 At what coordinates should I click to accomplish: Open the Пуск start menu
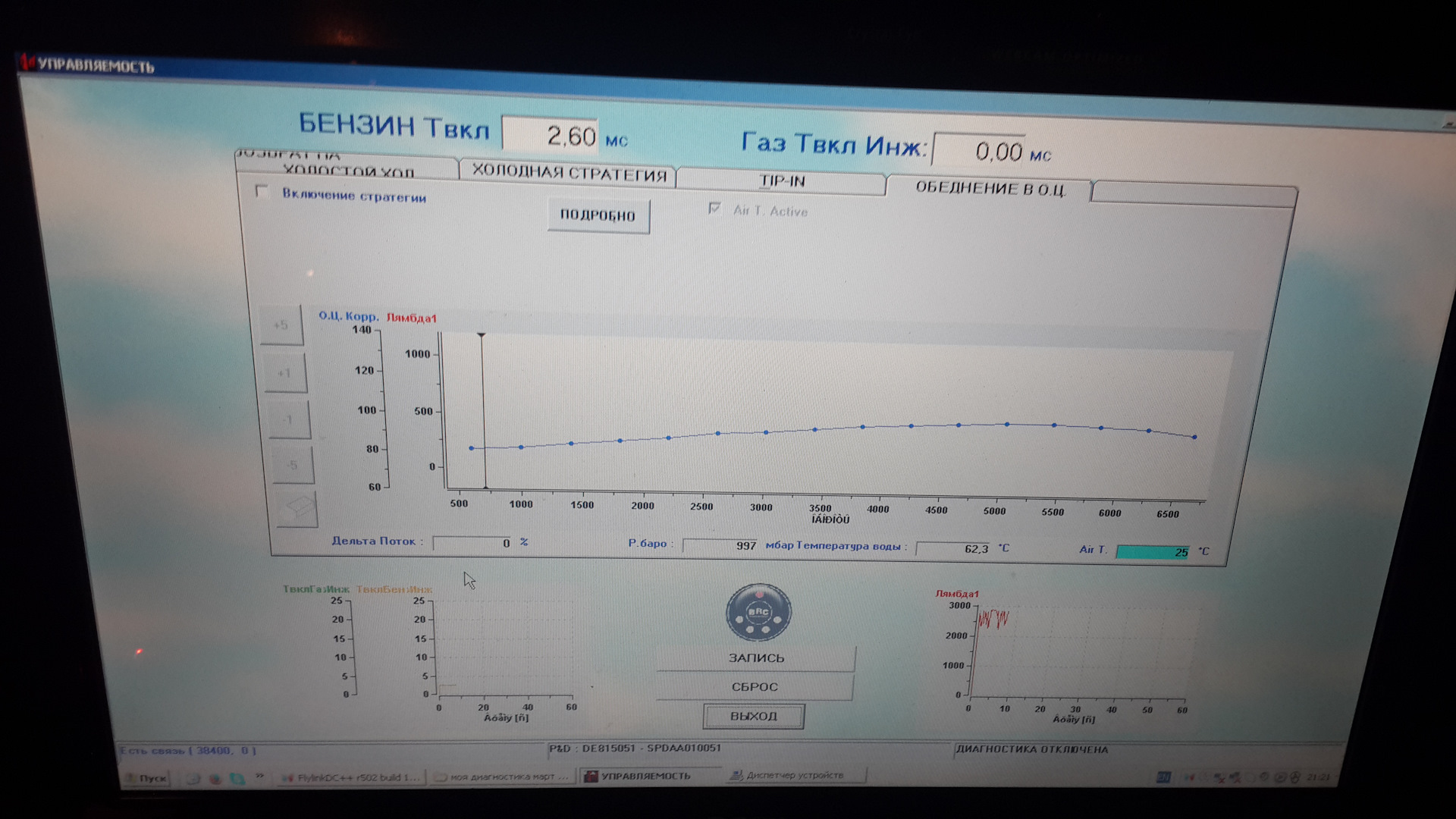click(147, 778)
